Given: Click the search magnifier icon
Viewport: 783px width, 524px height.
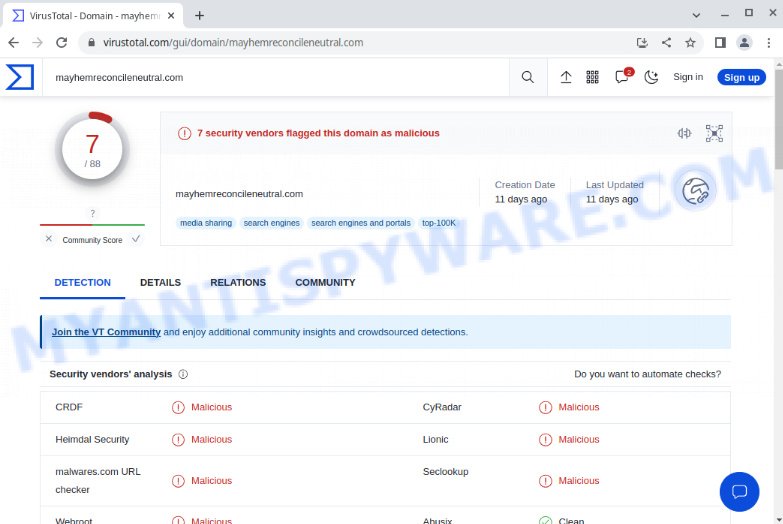Looking at the screenshot, I should (528, 77).
